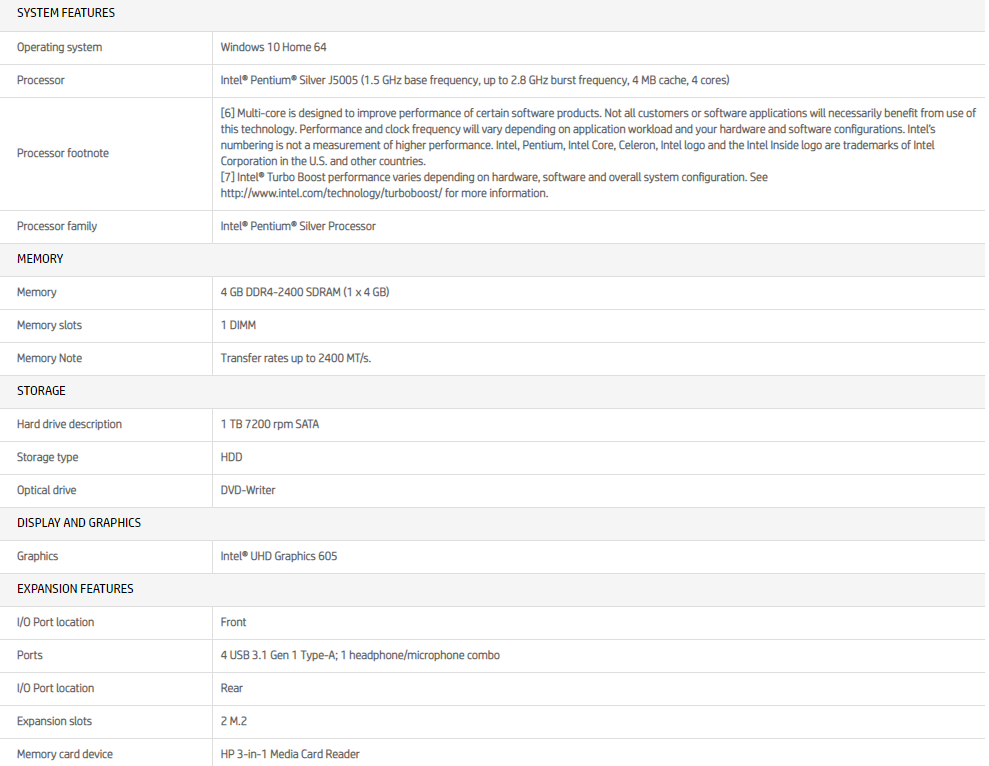Select the 2 M.2 expansion slots value
The image size is (989, 766).
click(x=235, y=721)
